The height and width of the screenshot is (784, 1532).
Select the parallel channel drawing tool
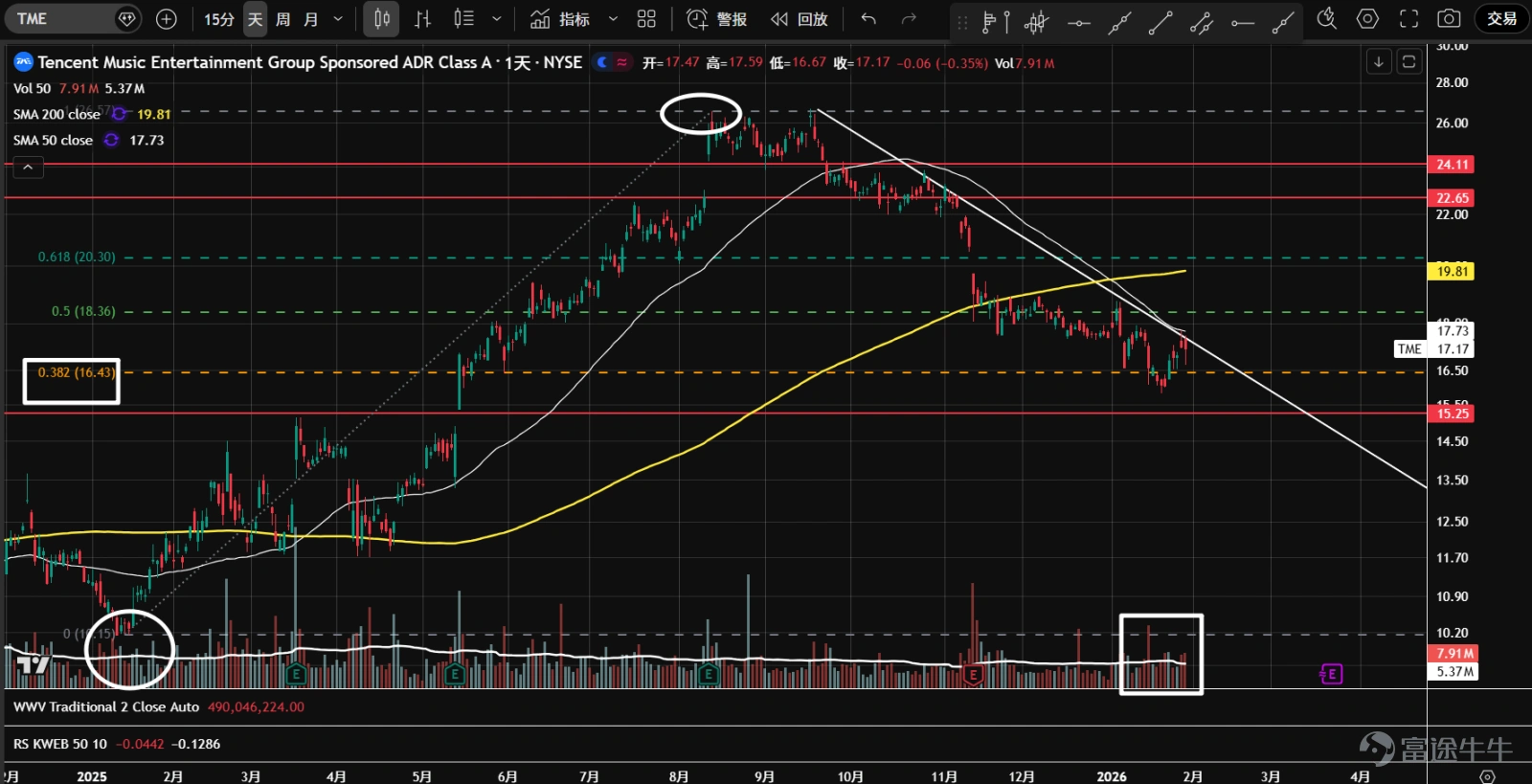[x=1202, y=21]
